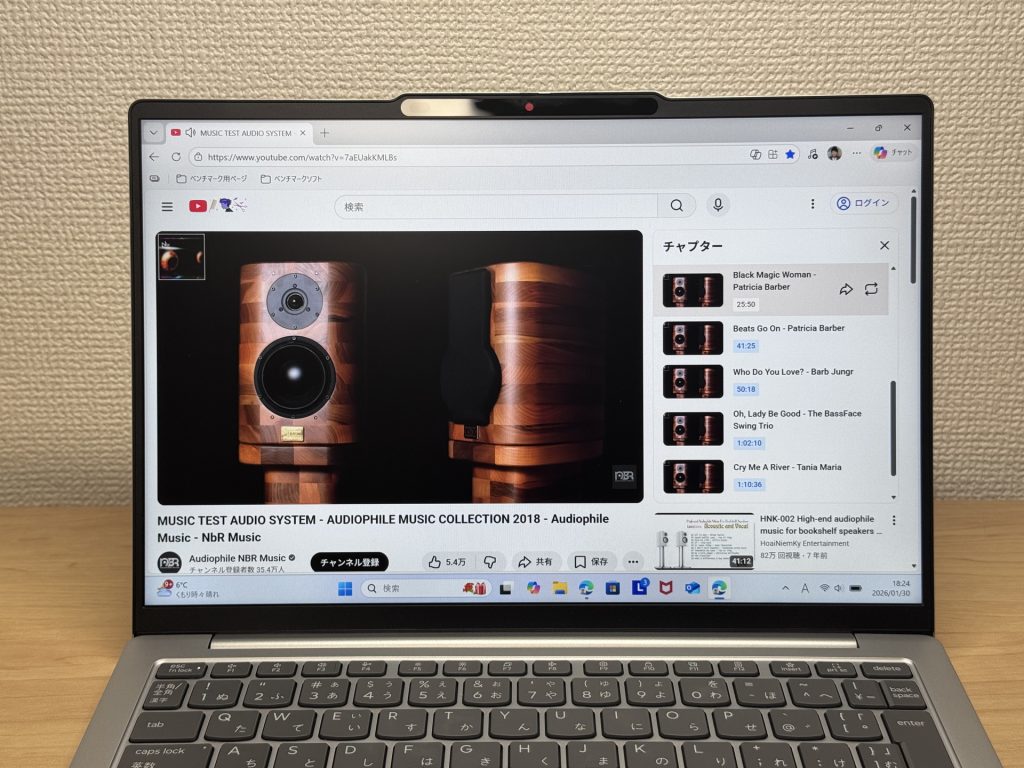Open the three-dot settings menu beside login
The width and height of the screenshot is (1024, 768).
point(812,203)
